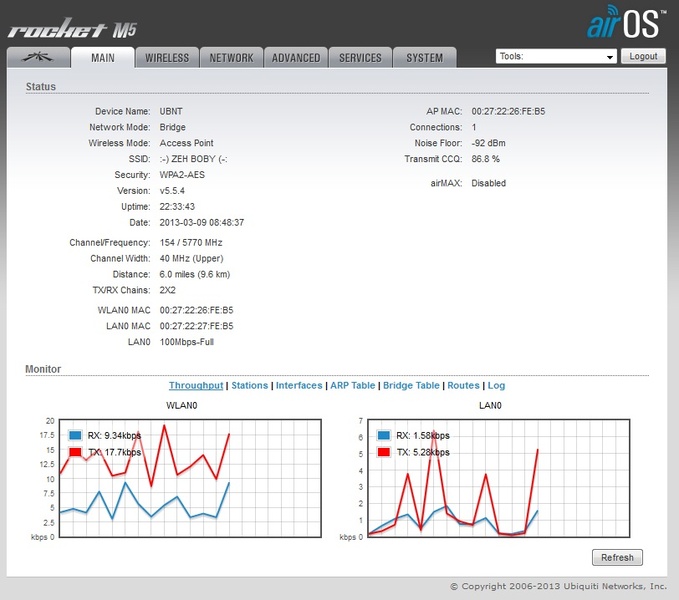Image resolution: width=679 pixels, height=600 pixels.
Task: Click the Distance value 6.0 miles
Action: [x=194, y=274]
